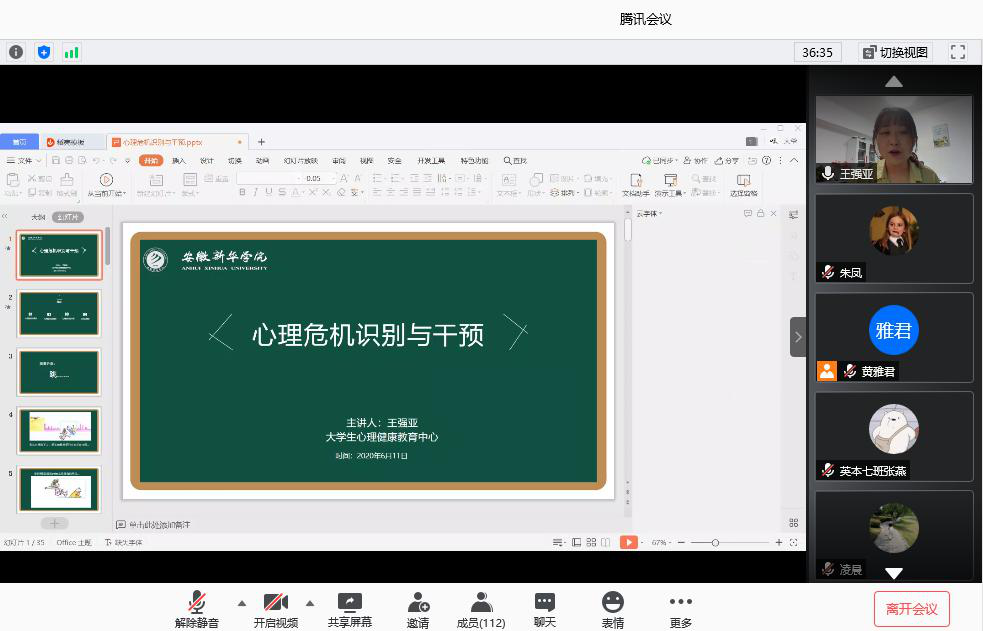Open the Emoji reactions (表情) icon
The width and height of the screenshot is (983, 631).
point(612,608)
